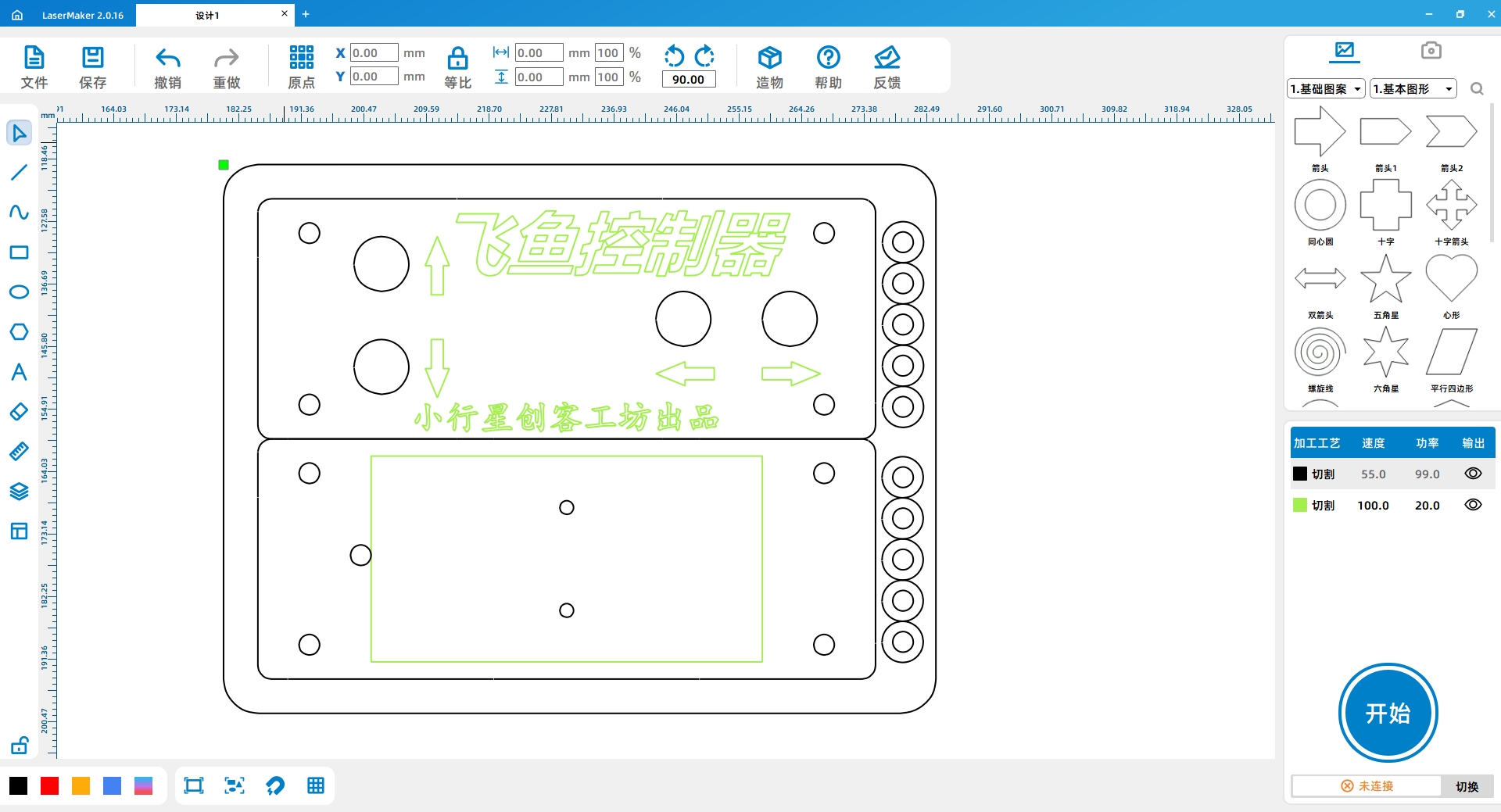
Task: Insert the 十字箭头 shape
Action: click(x=1452, y=205)
